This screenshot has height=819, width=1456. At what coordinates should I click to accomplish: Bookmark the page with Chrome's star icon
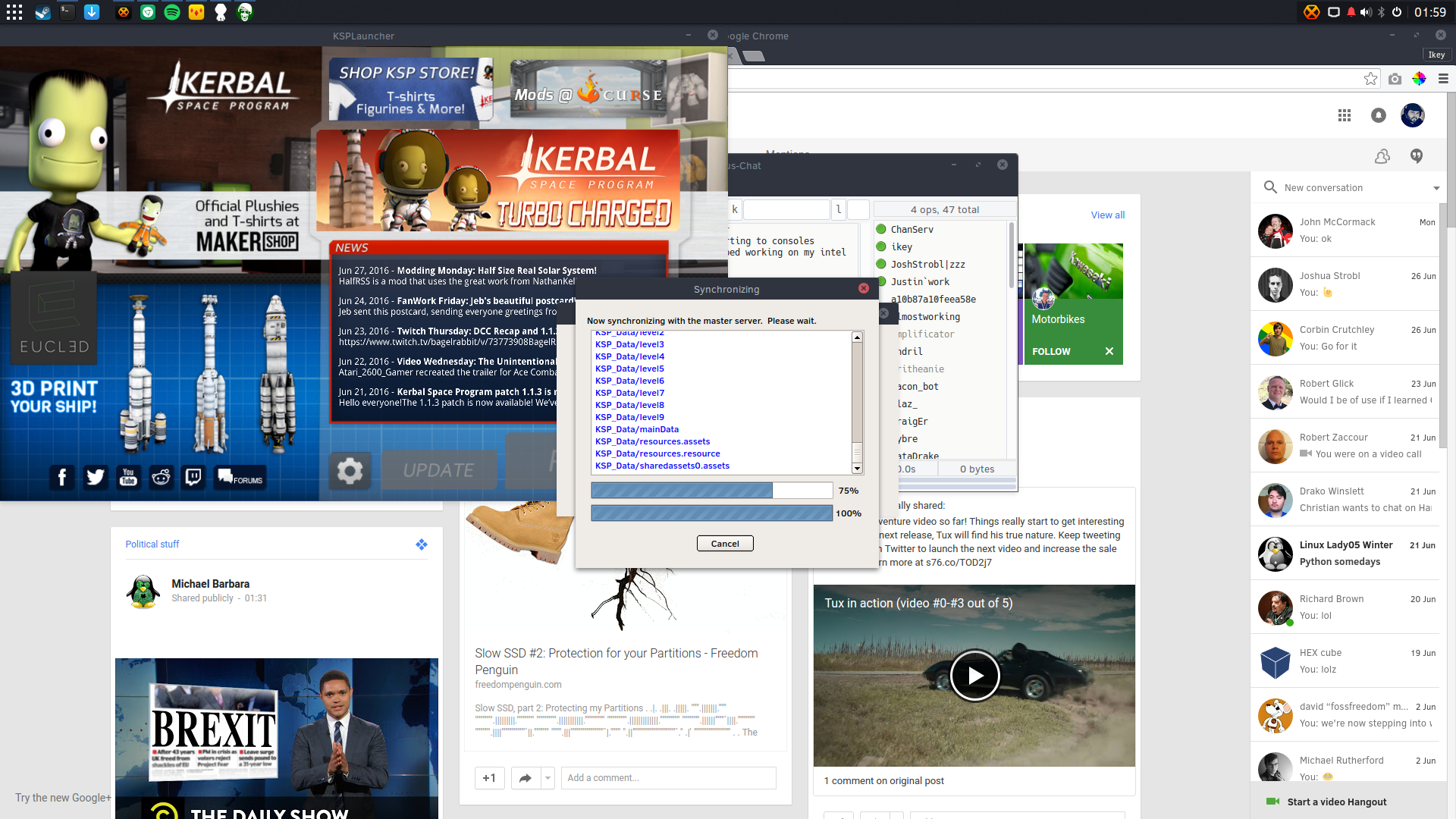pyautogui.click(x=1370, y=79)
